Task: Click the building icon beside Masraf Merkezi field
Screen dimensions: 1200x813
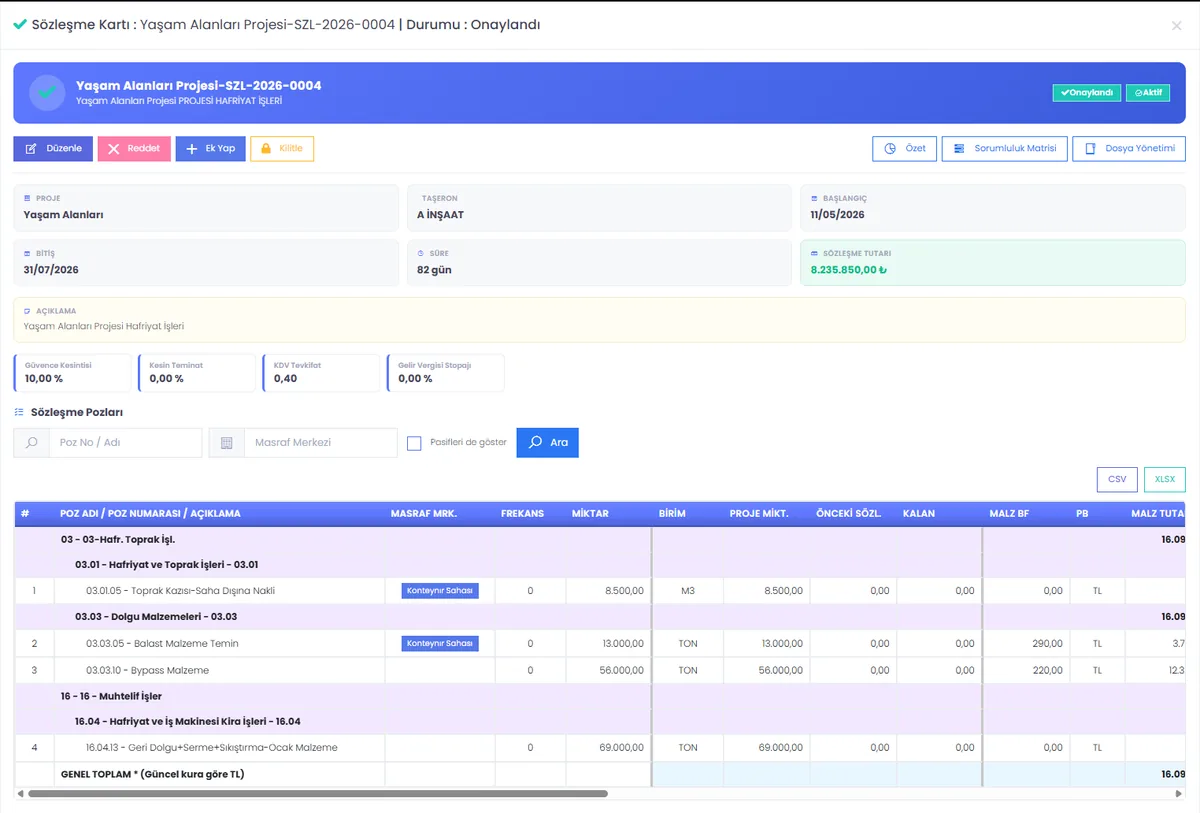Action: click(x=227, y=443)
